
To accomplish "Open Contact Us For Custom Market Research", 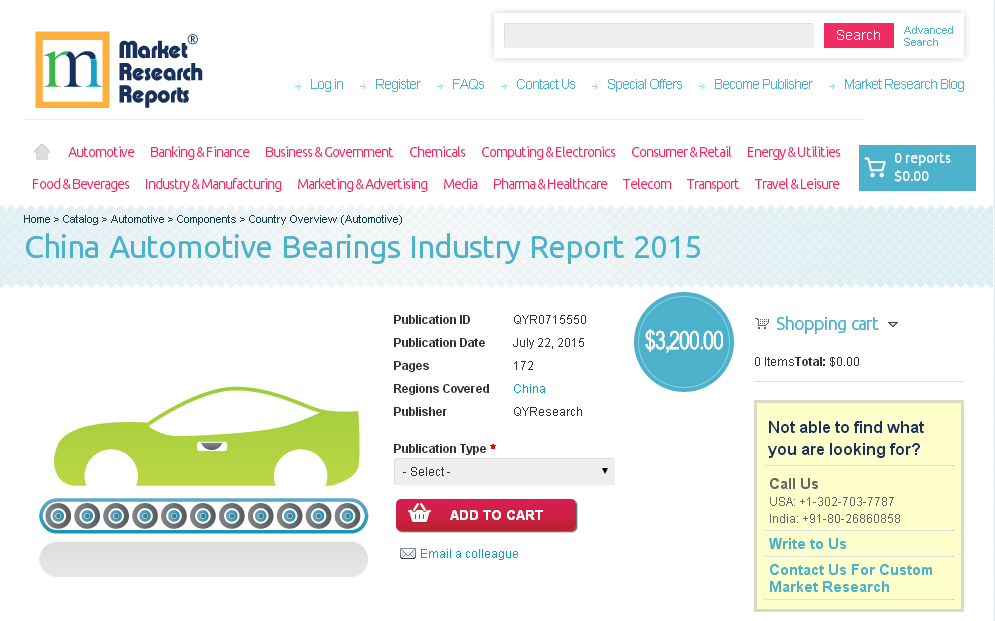I will [850, 578].
